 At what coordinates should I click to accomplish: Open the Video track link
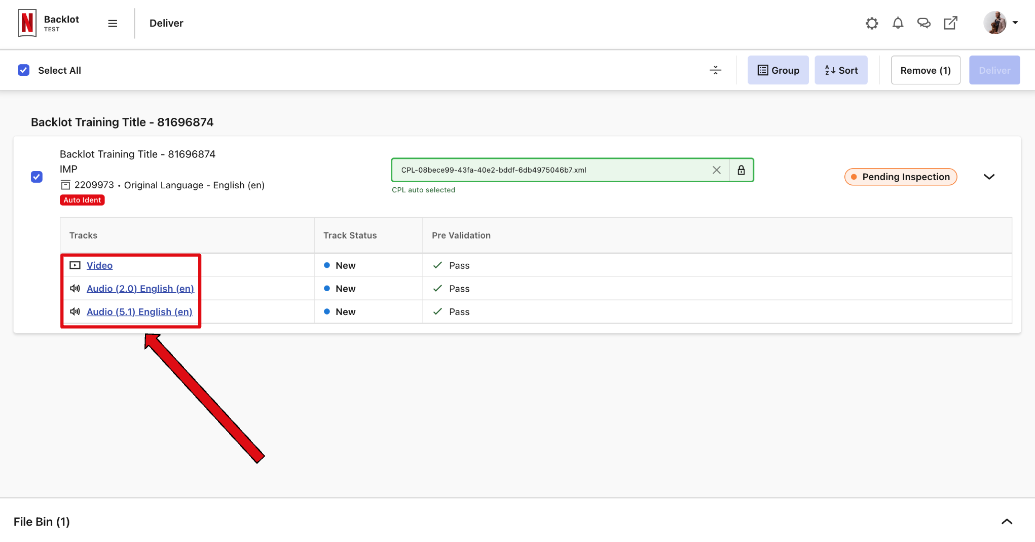tap(100, 265)
